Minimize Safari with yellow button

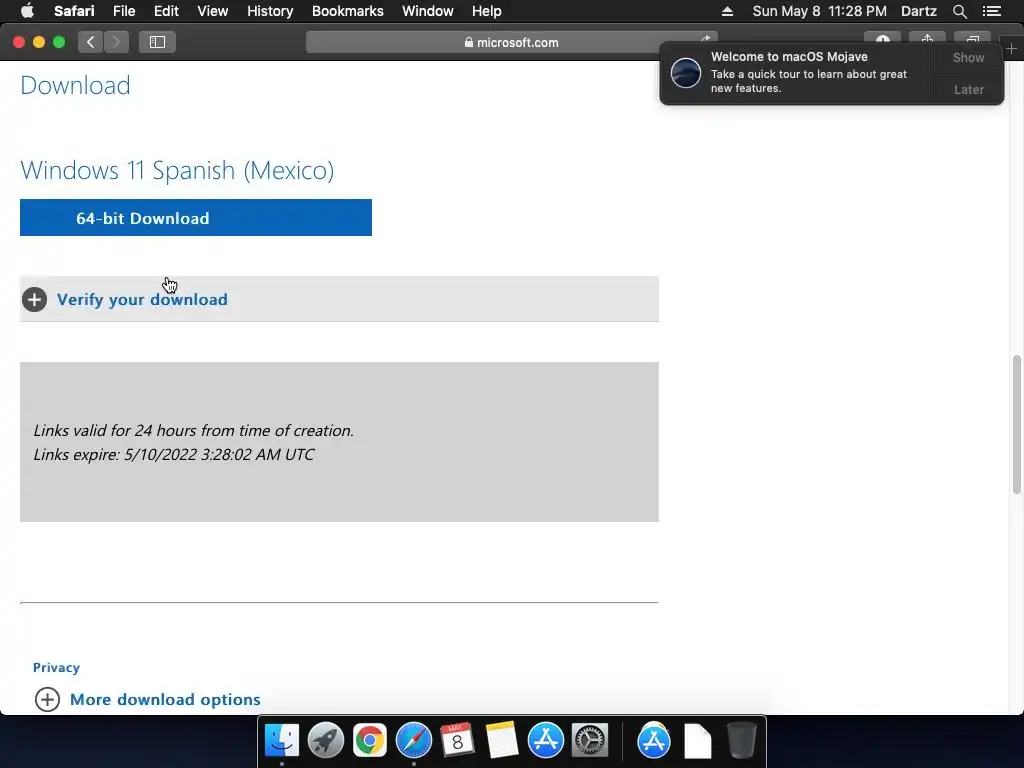point(39,42)
